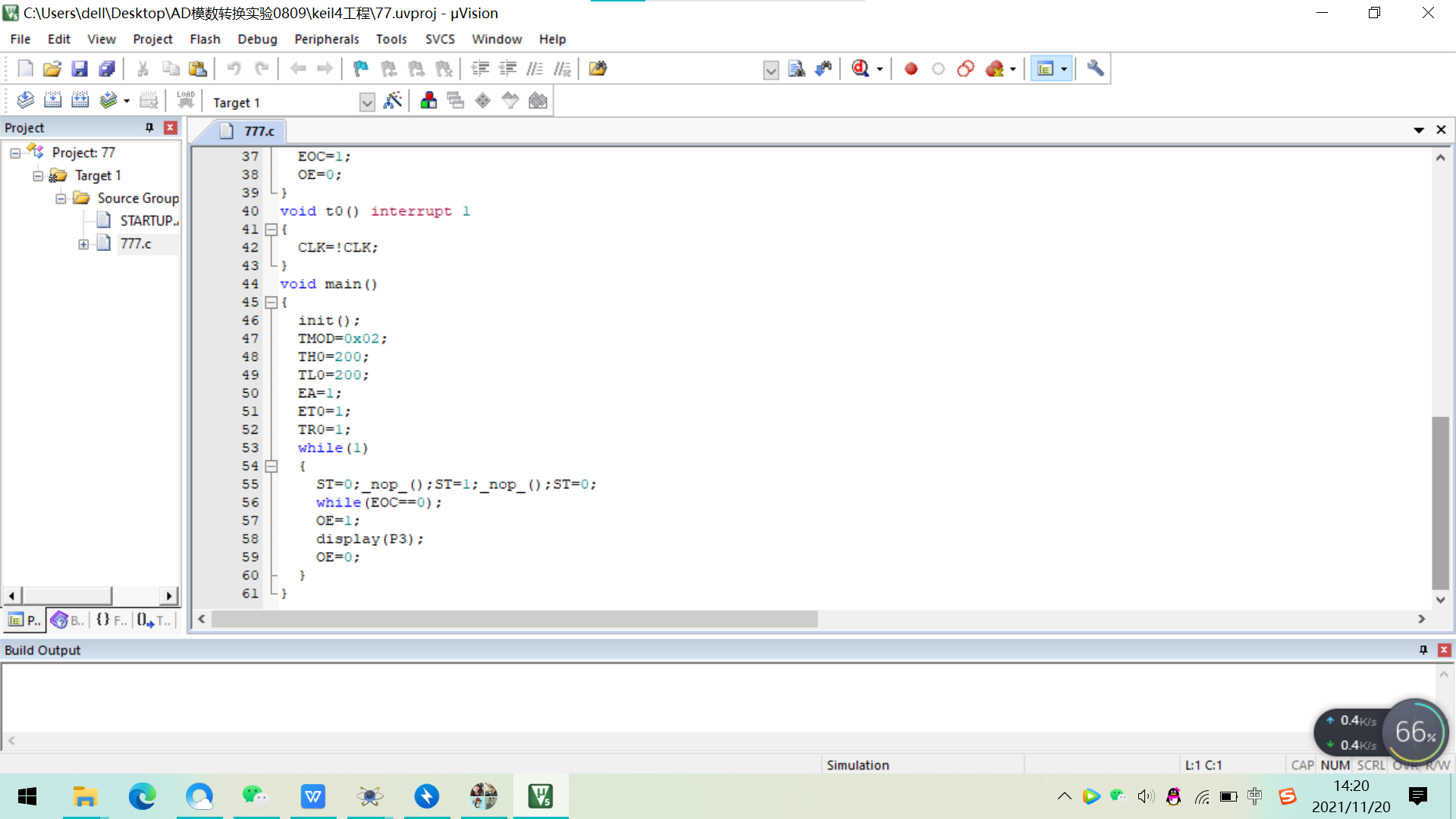Screen dimensions: 1456x819
Task: Toggle the Project window layout button
Action: [1046, 69]
